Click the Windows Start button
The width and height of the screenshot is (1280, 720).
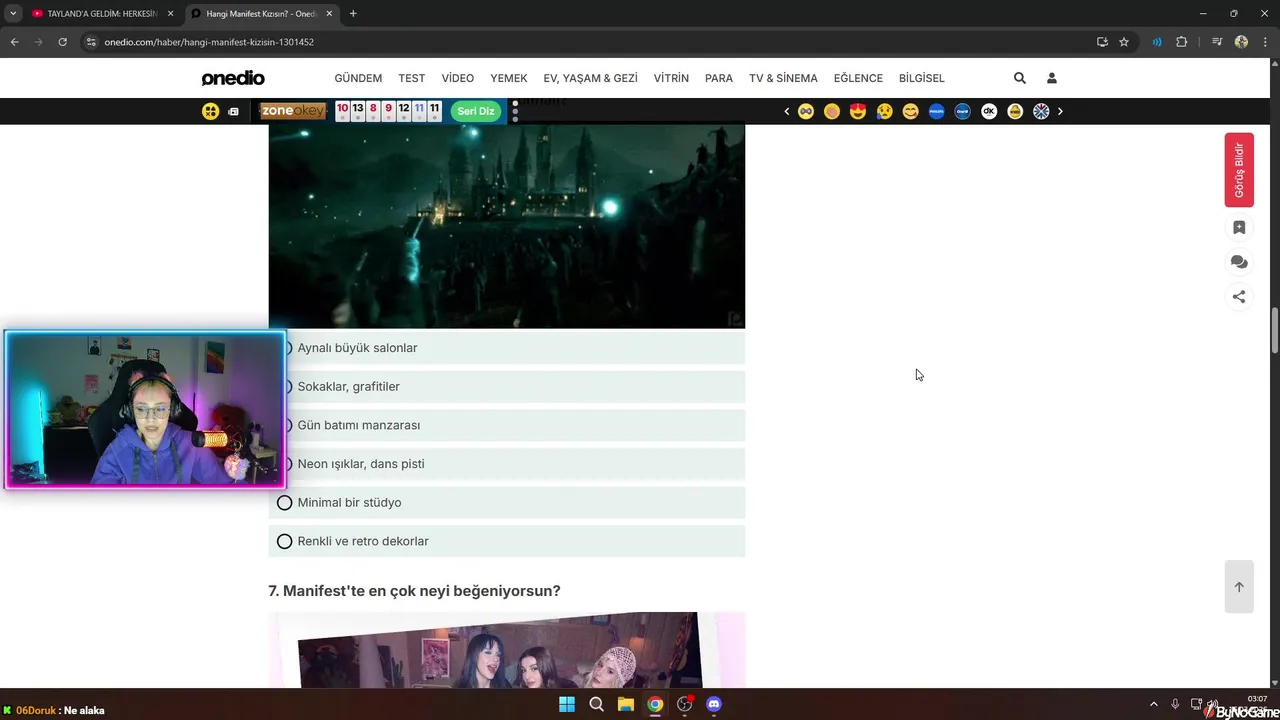(567, 704)
